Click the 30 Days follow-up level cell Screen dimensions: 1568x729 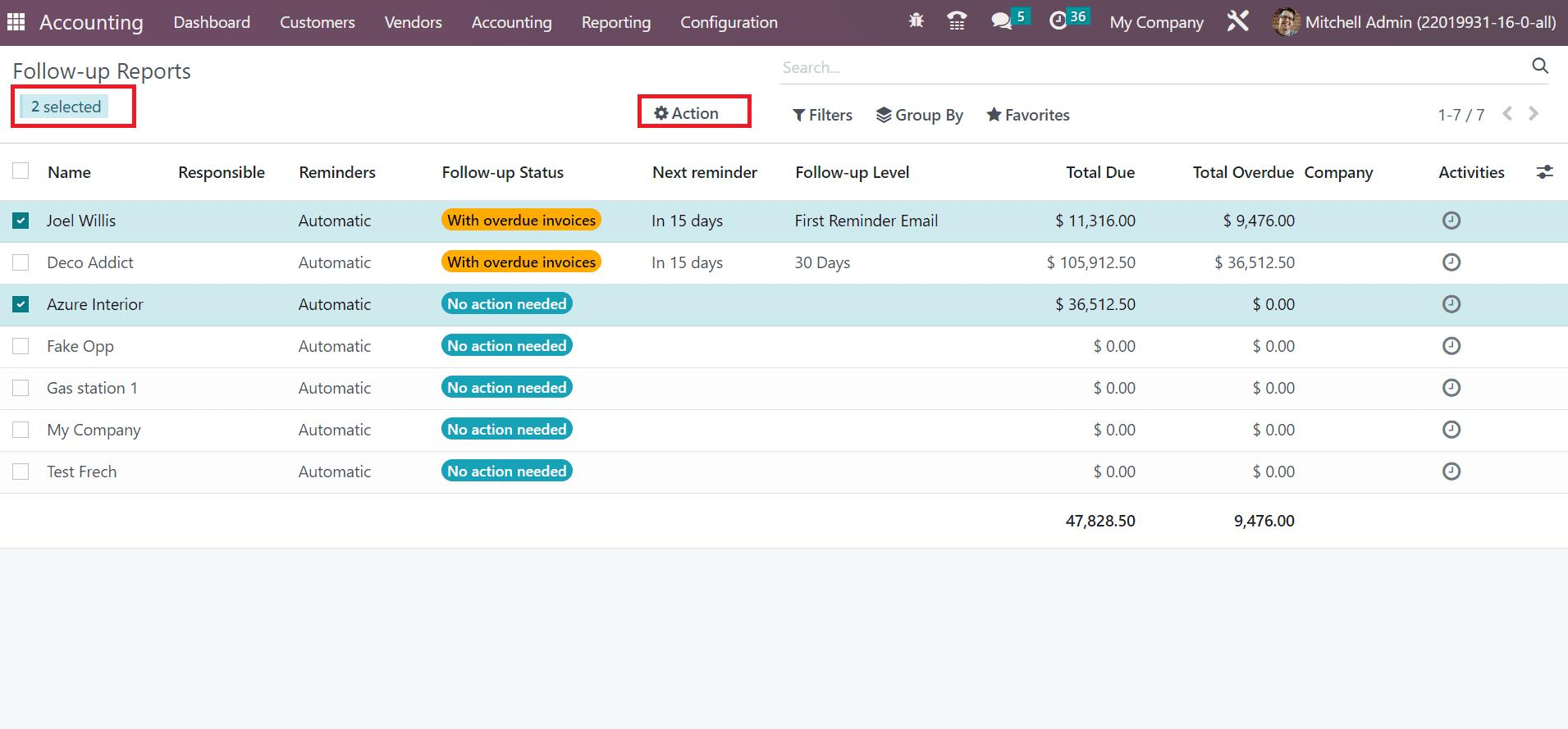coord(822,262)
